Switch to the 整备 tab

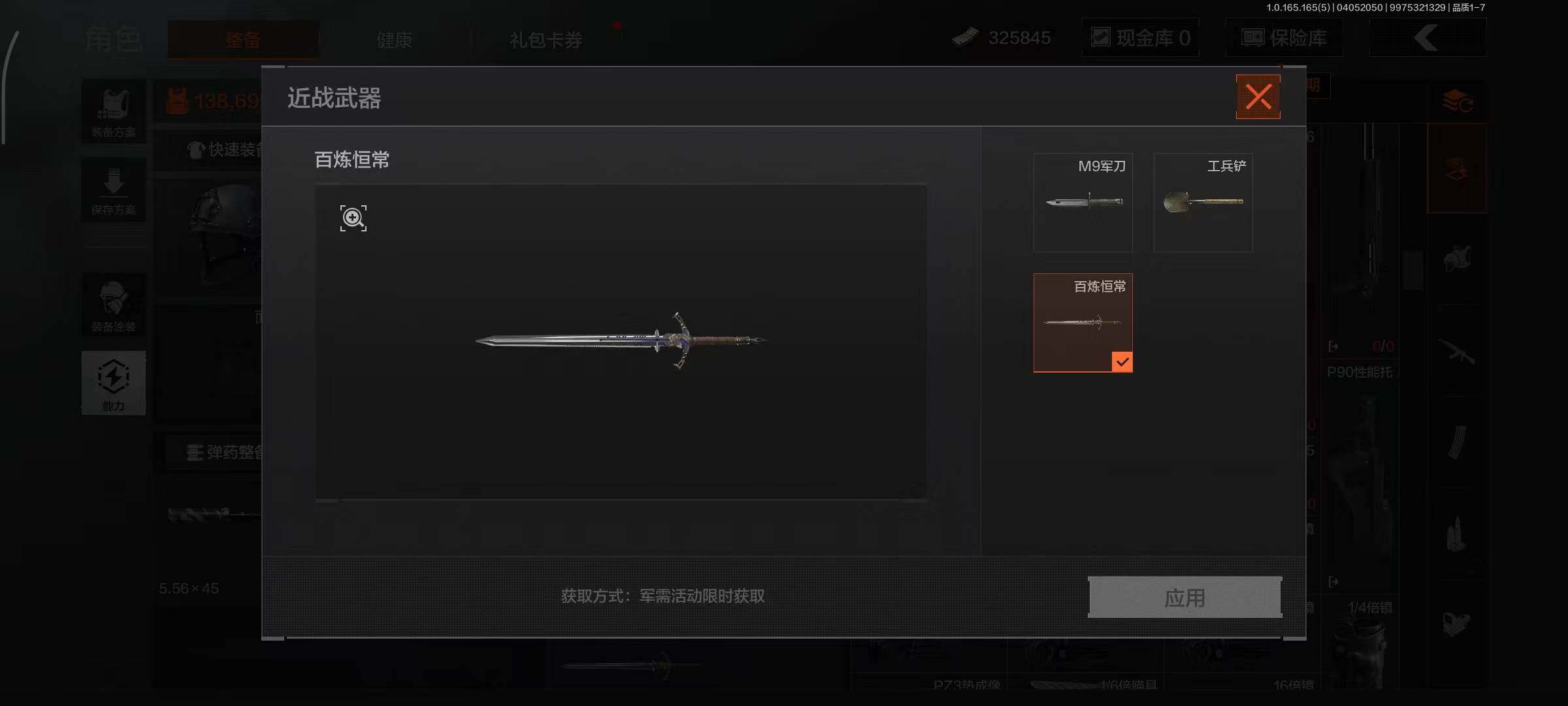pyautogui.click(x=243, y=39)
